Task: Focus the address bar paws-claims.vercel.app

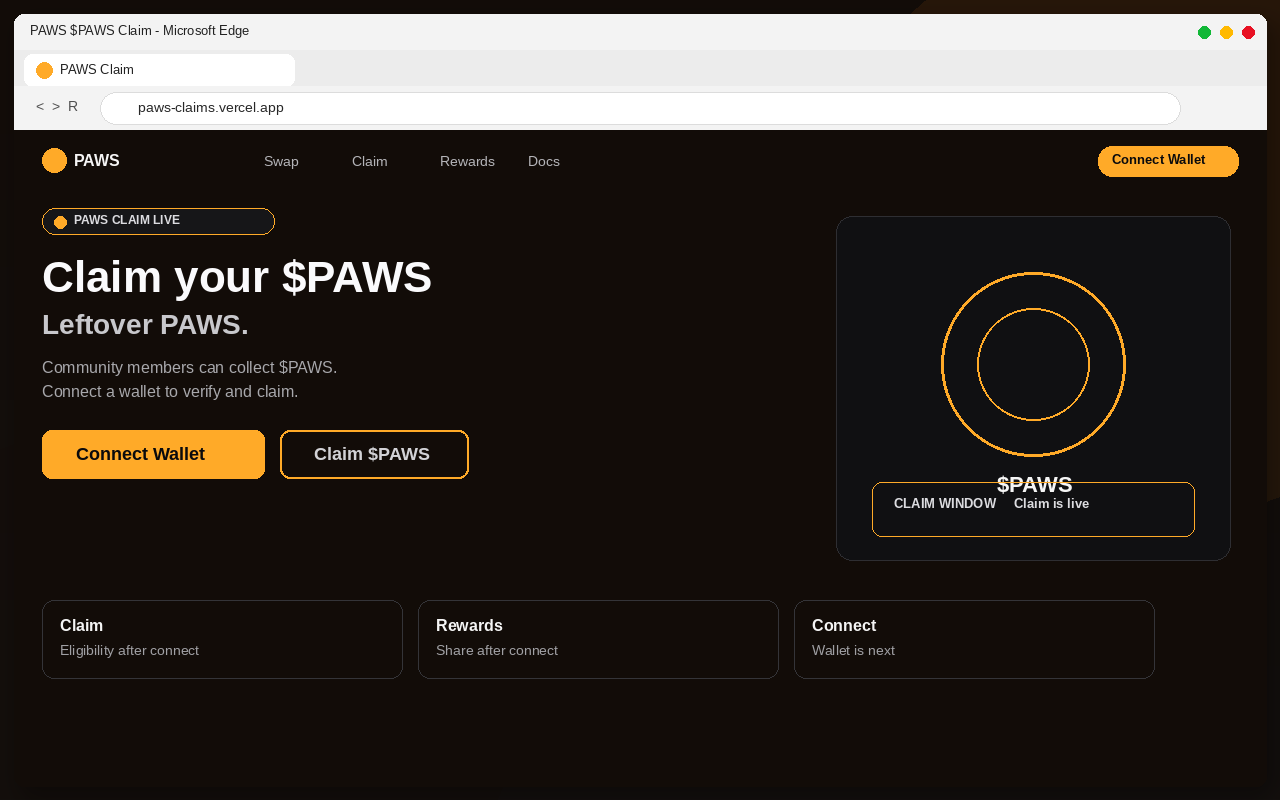Action: click(x=640, y=108)
